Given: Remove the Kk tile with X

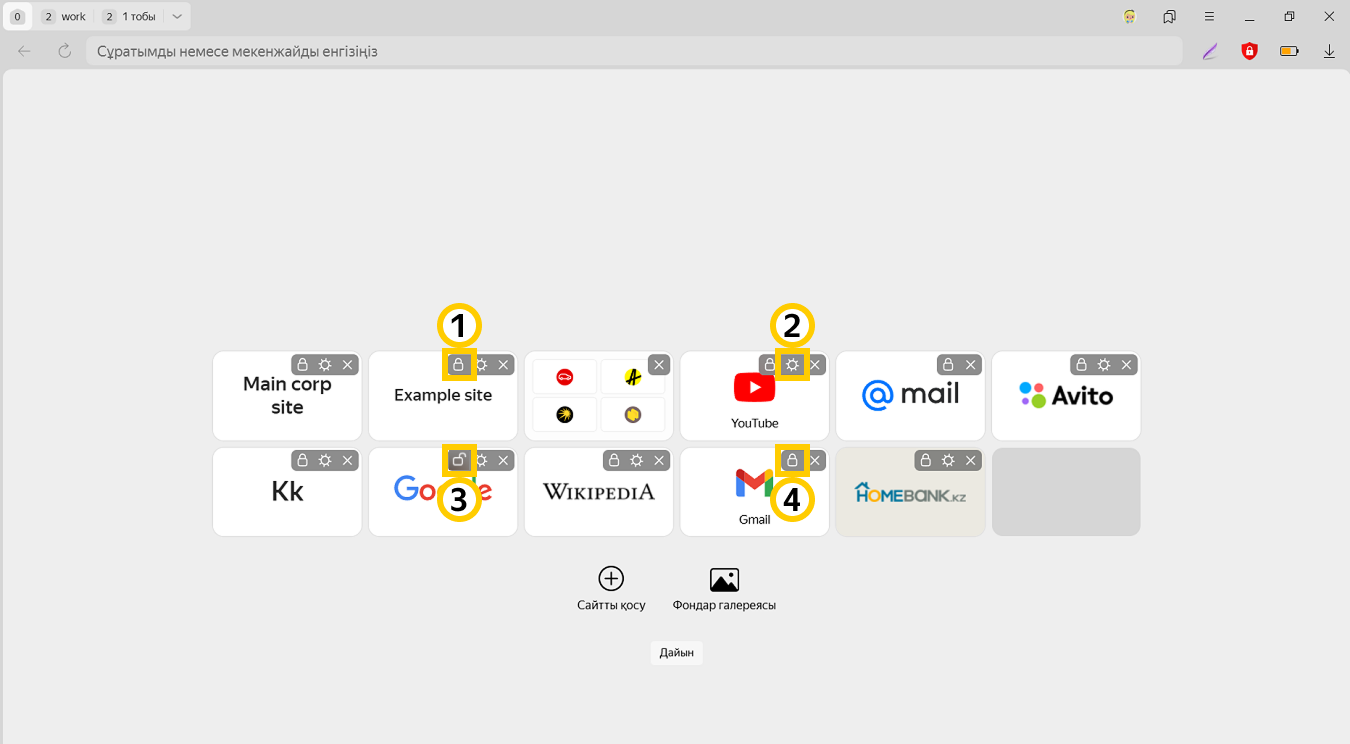Looking at the screenshot, I should pos(347,461).
